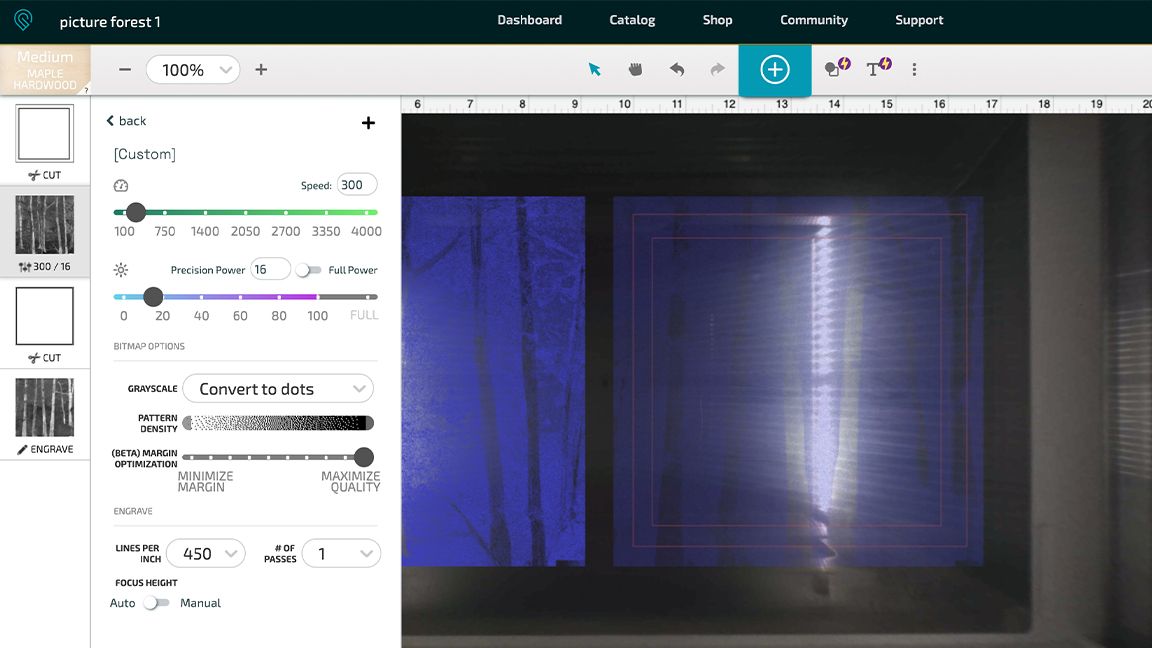Click the Glowforge logo icon
This screenshot has height=648, width=1152.
click(22, 20)
